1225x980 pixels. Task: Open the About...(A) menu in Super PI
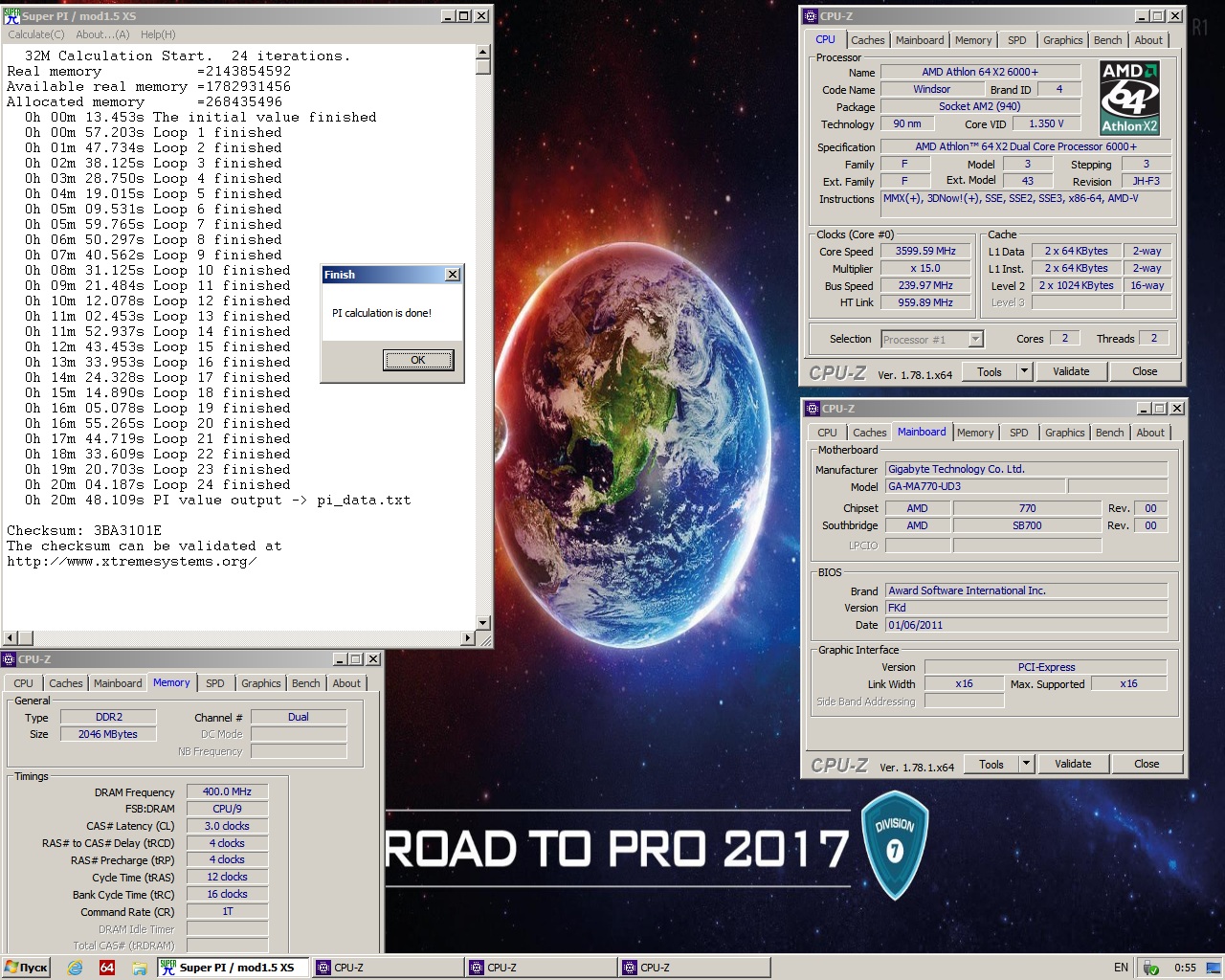pyautogui.click(x=102, y=34)
